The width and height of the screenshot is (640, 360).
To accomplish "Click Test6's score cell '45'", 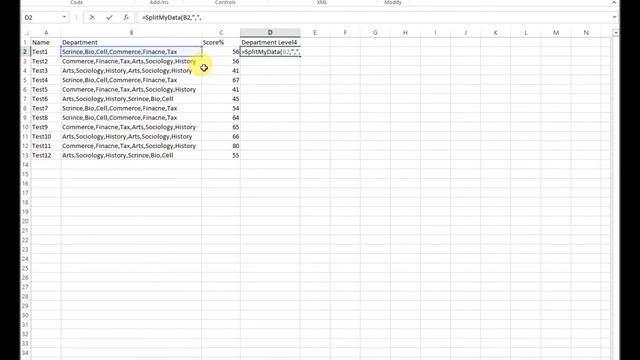I will click(221, 99).
